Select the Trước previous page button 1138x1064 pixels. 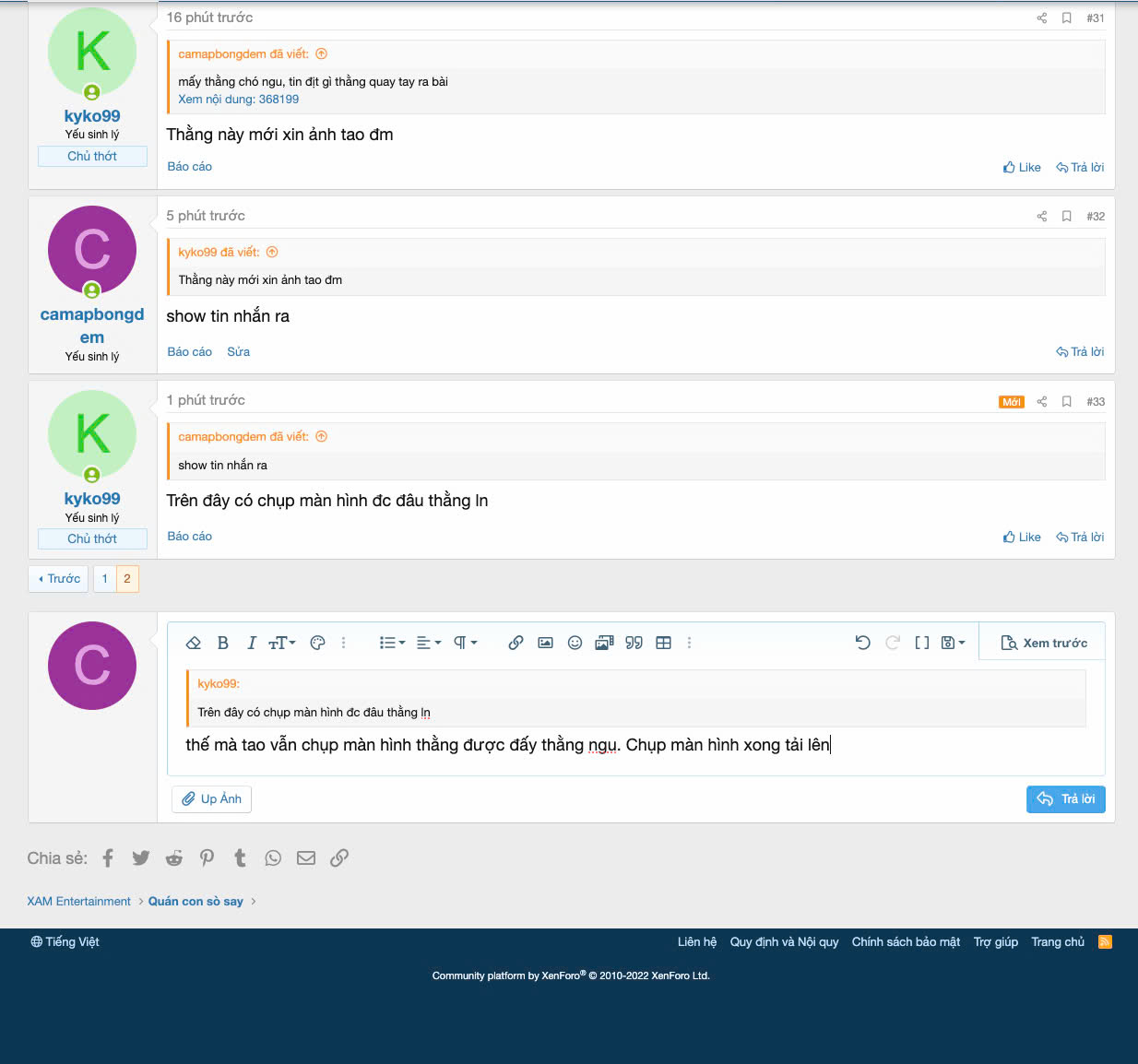(59, 579)
